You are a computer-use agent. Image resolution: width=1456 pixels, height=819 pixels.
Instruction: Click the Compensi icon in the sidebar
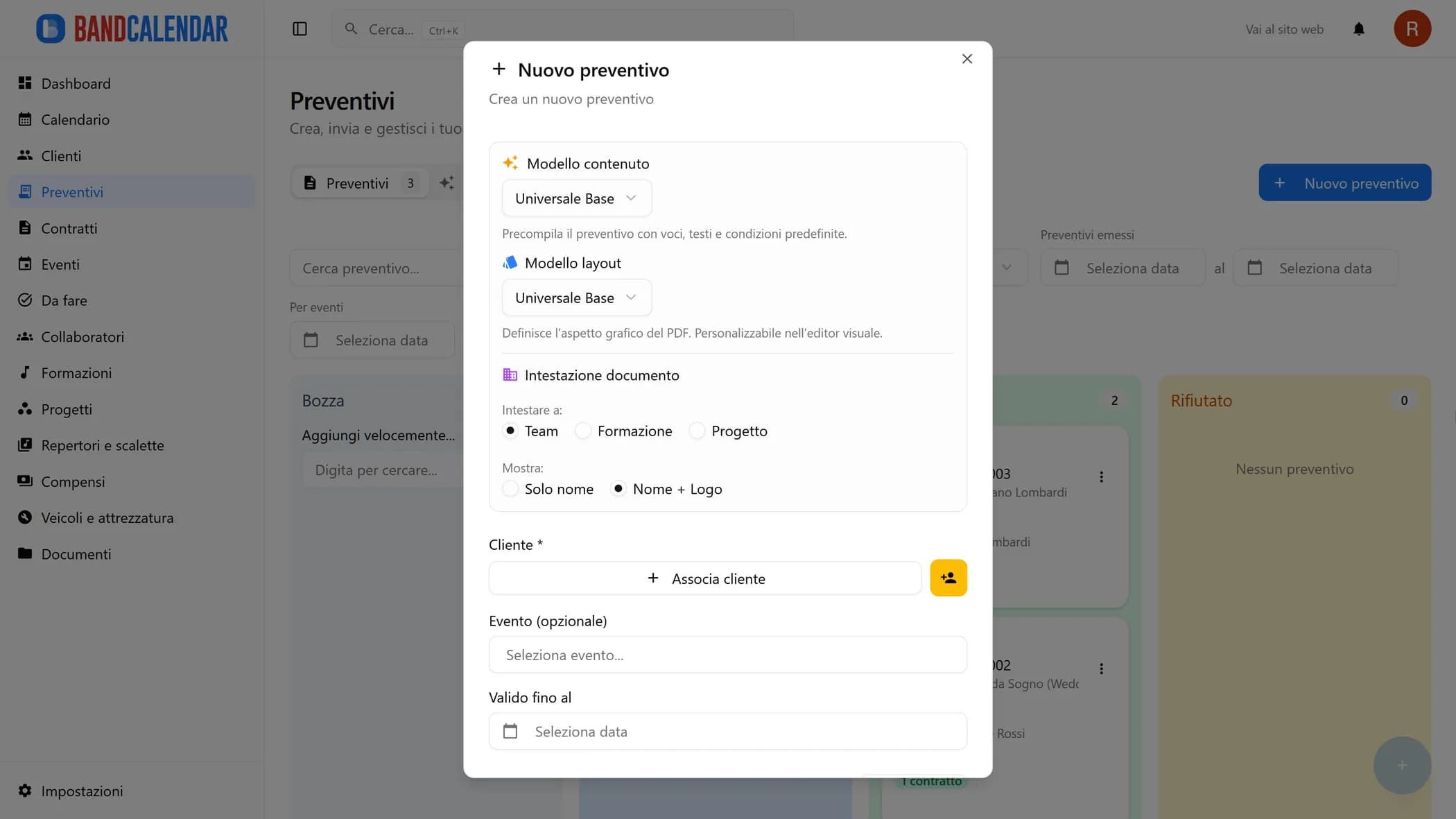(25, 481)
